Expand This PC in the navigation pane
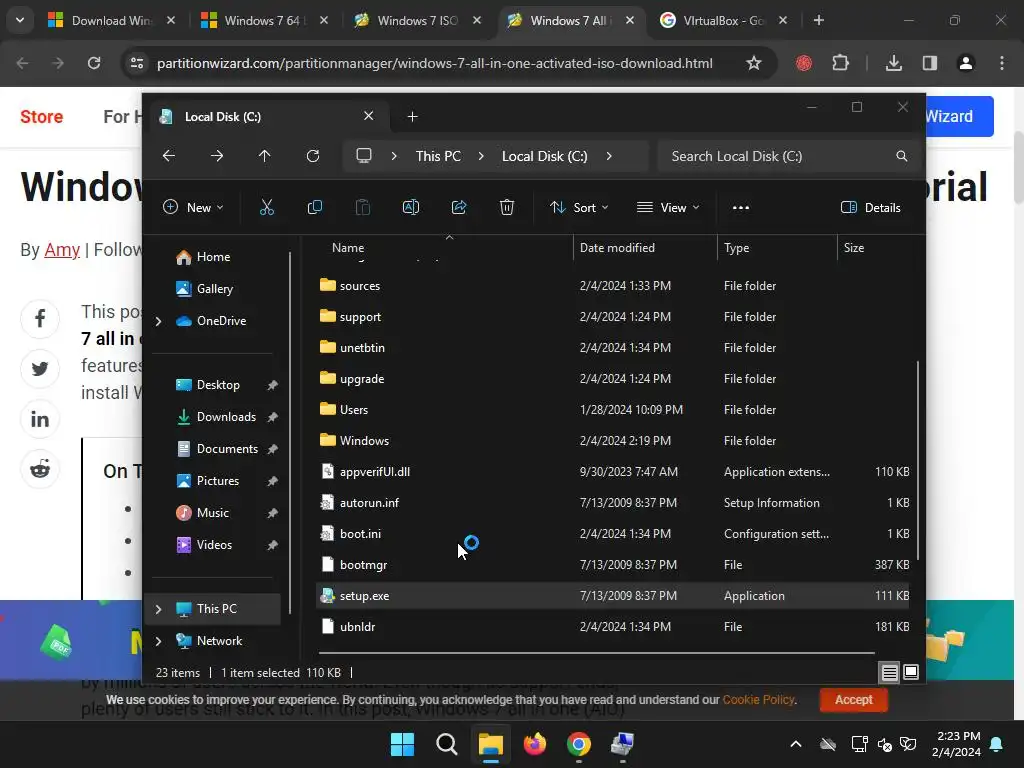Viewport: 1024px width, 768px height. 158,609
